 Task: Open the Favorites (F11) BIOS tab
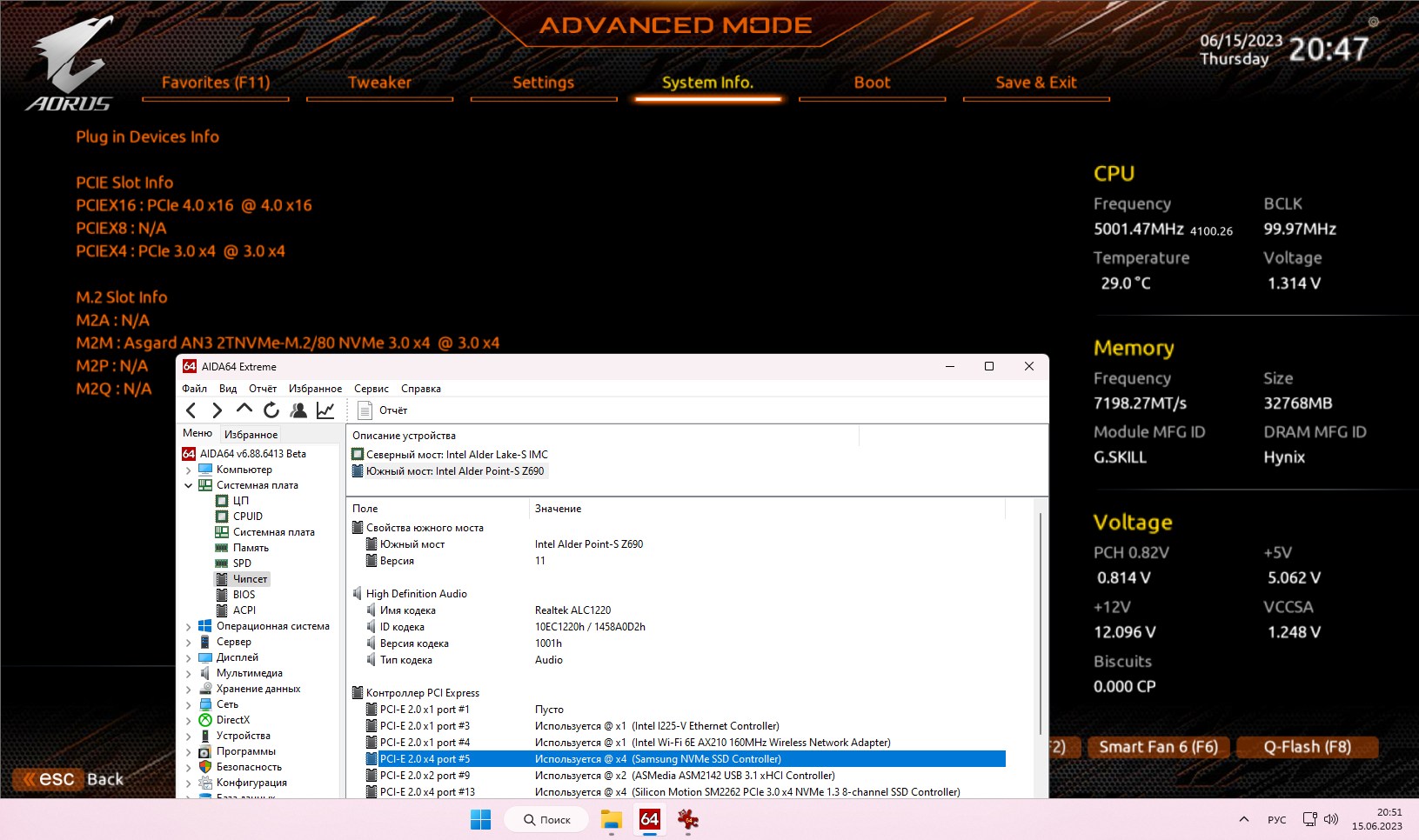click(x=216, y=83)
